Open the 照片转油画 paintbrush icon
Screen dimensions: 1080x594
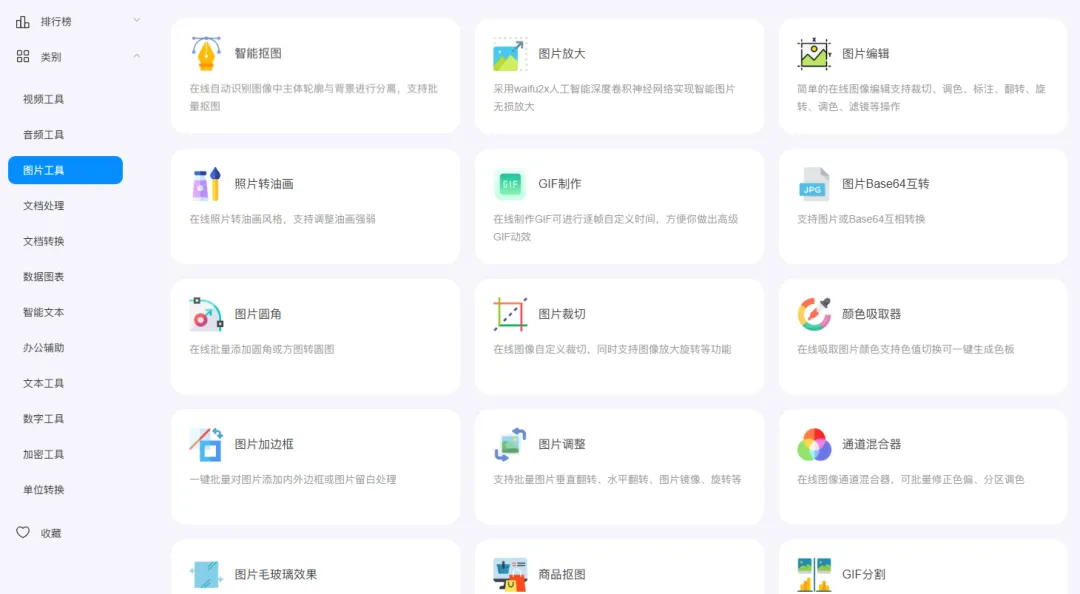pos(206,184)
